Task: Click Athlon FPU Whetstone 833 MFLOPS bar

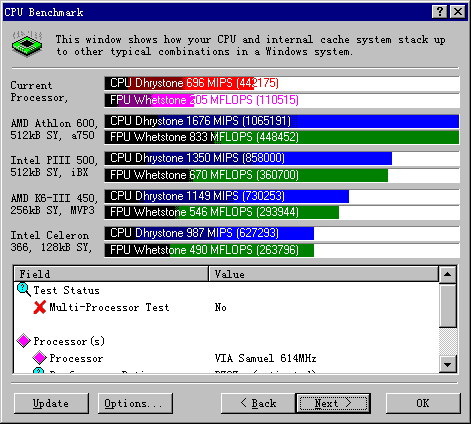Action: click(x=282, y=137)
